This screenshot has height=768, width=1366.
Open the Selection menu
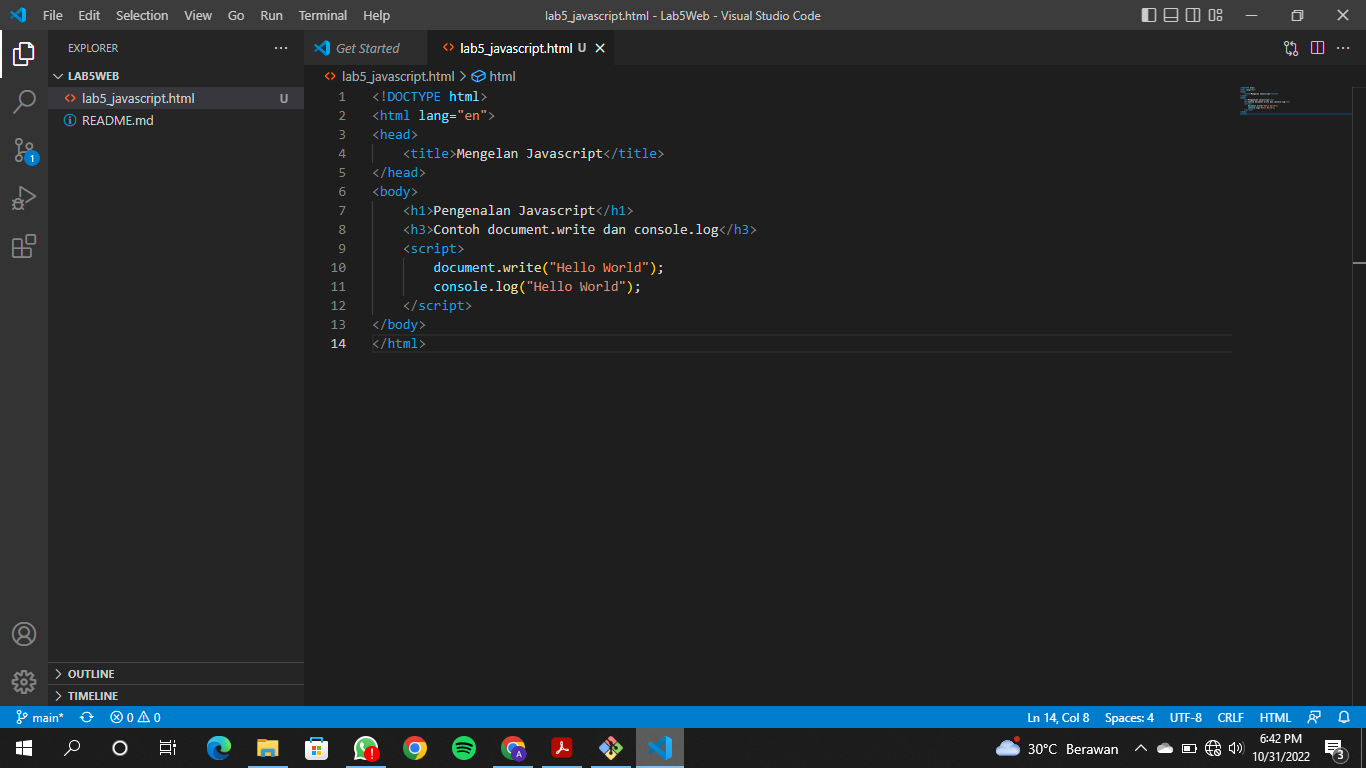coord(142,15)
